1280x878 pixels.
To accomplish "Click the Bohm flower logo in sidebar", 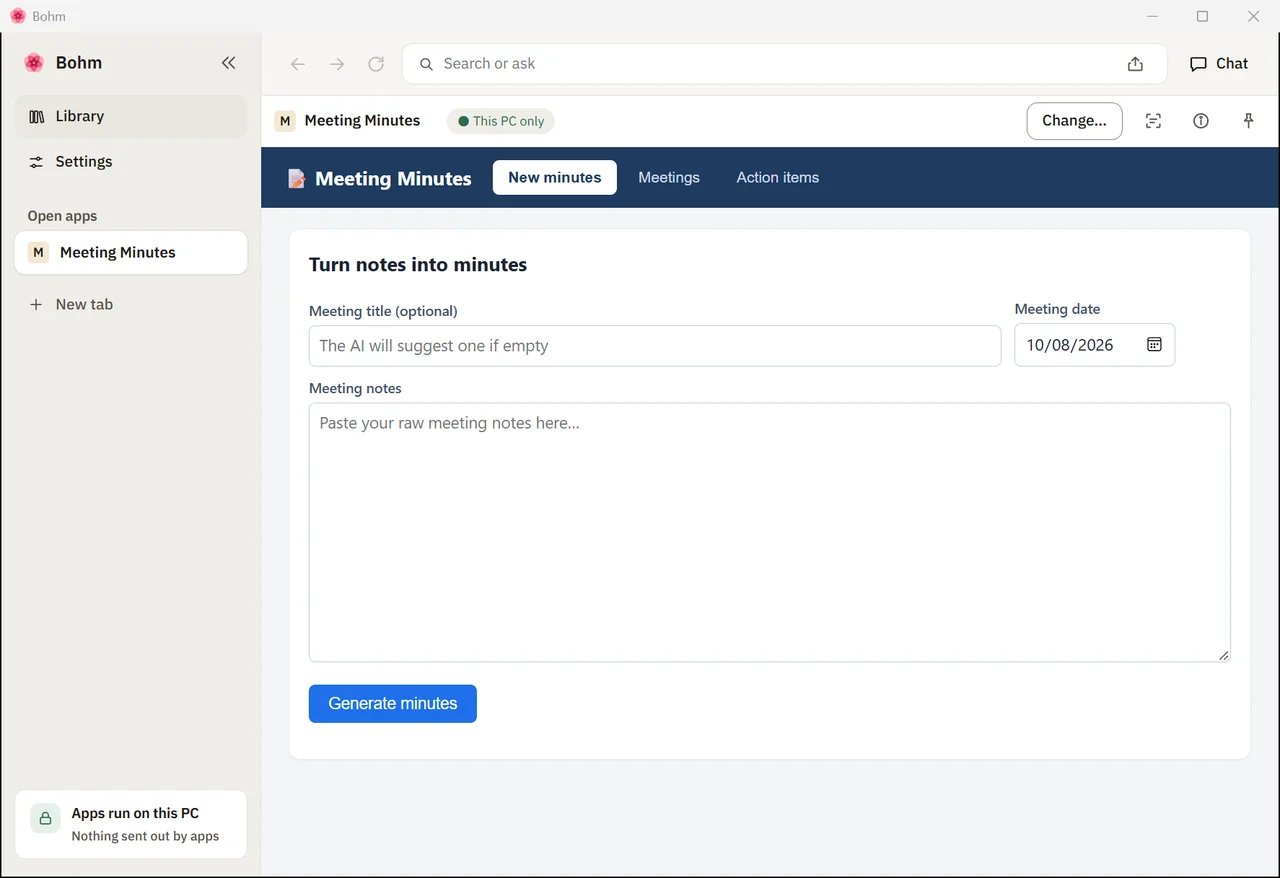I will (x=34, y=63).
